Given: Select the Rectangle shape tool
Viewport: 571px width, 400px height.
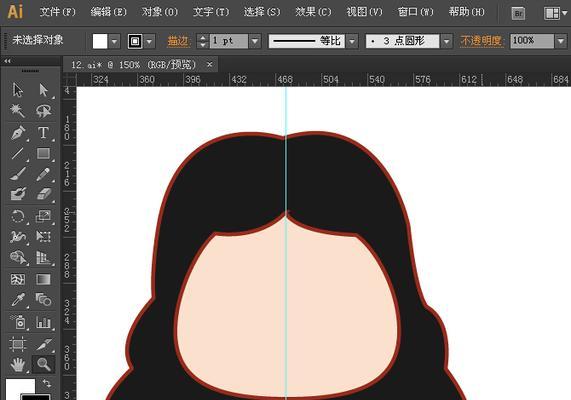Looking at the screenshot, I should 43,153.
